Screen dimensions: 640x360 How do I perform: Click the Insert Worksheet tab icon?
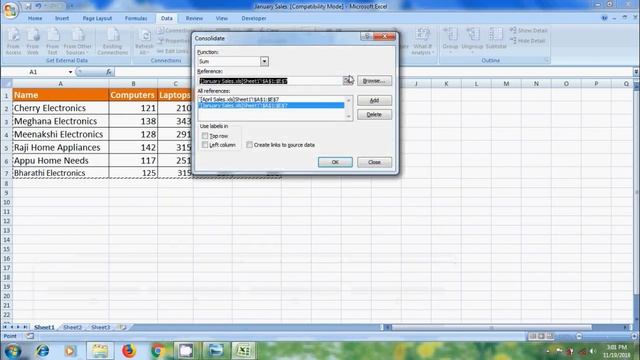point(122,327)
